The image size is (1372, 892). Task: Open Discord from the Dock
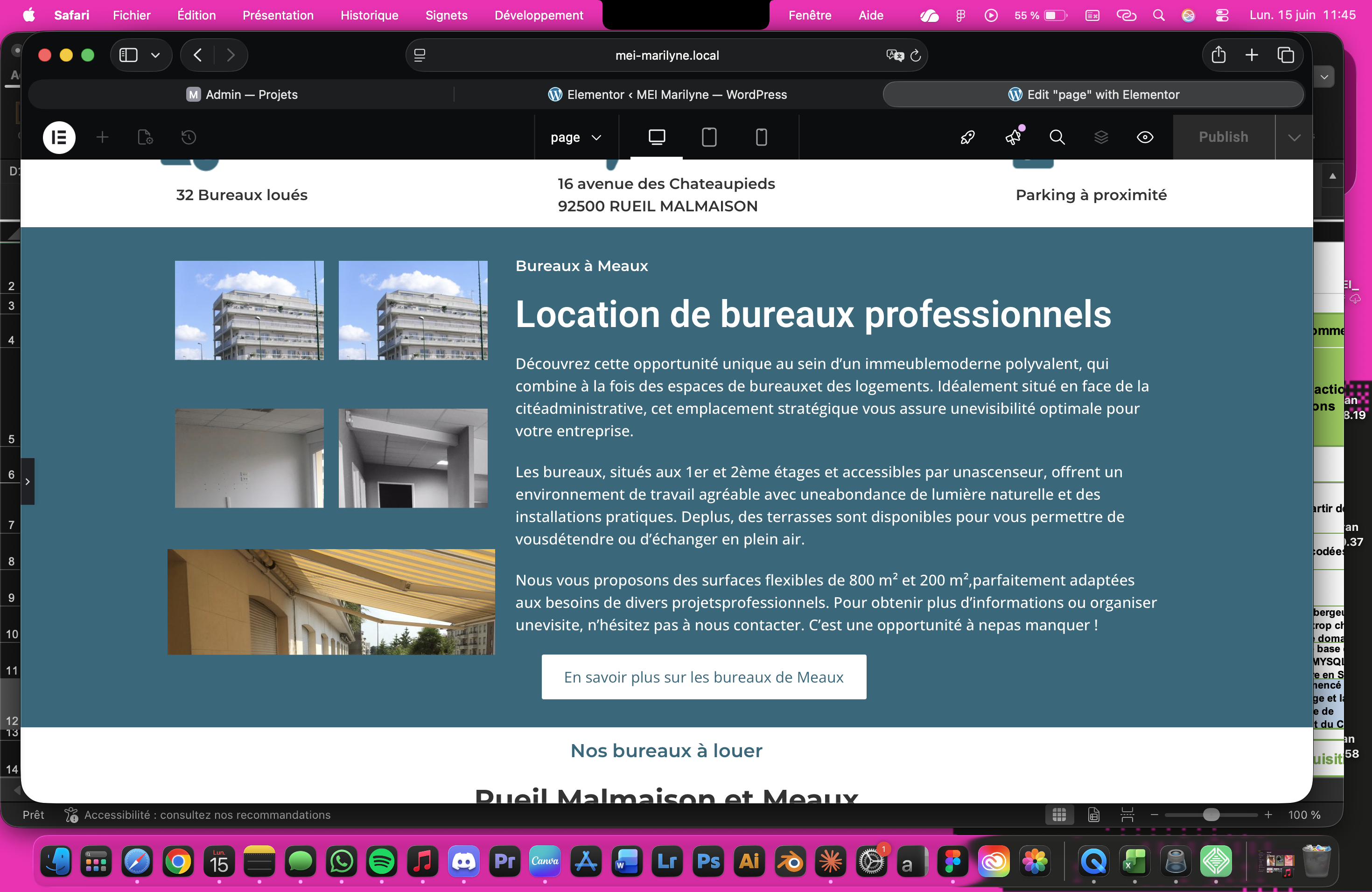tap(463, 862)
